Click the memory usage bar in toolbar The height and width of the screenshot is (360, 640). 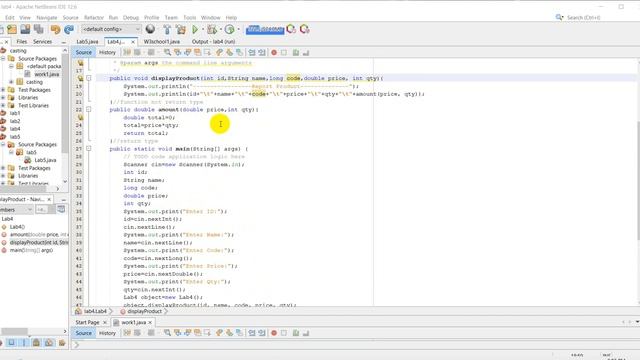click(265, 29)
